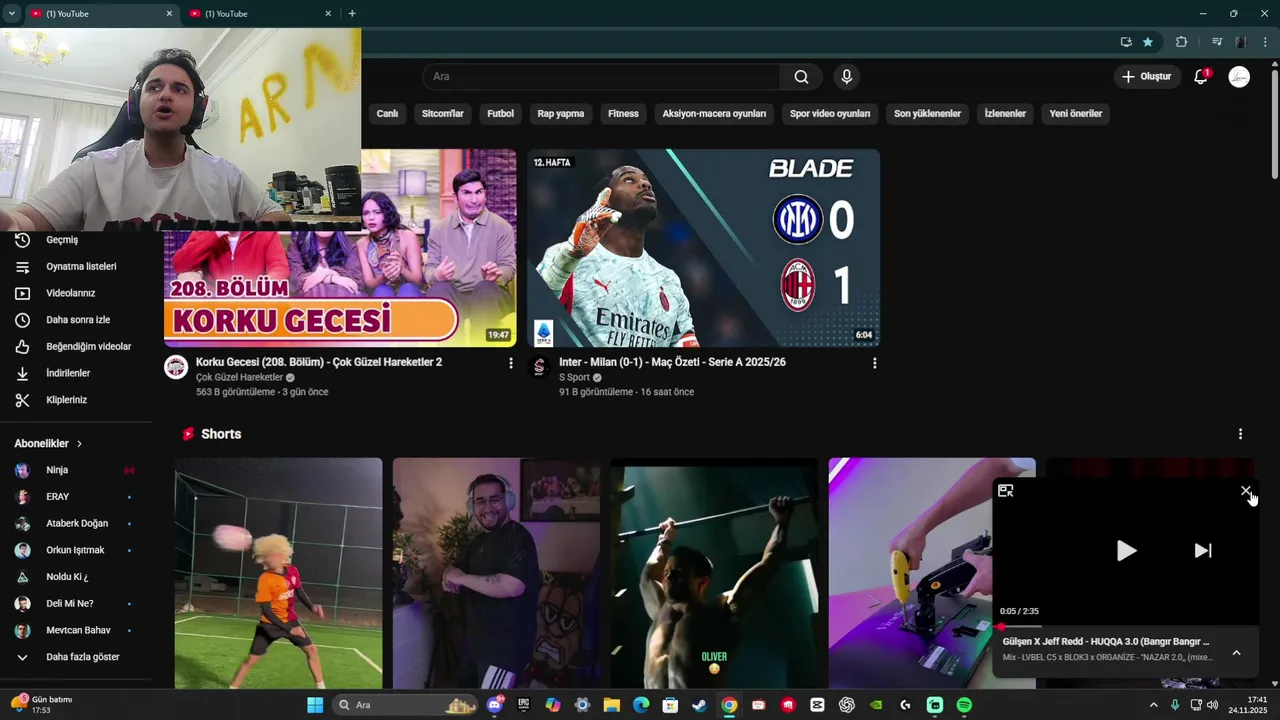1280x720 pixels.
Task: Select the Yeni öneriler chip
Action: (x=1075, y=114)
